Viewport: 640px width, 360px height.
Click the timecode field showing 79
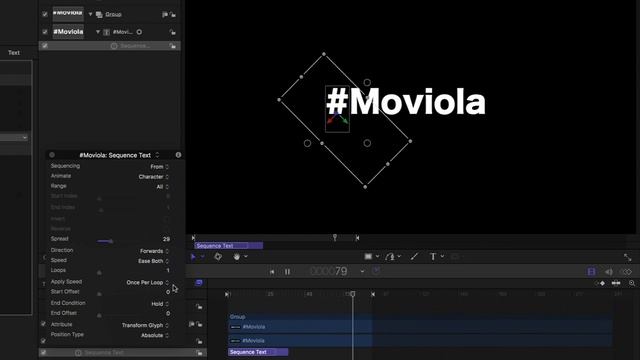(329, 271)
